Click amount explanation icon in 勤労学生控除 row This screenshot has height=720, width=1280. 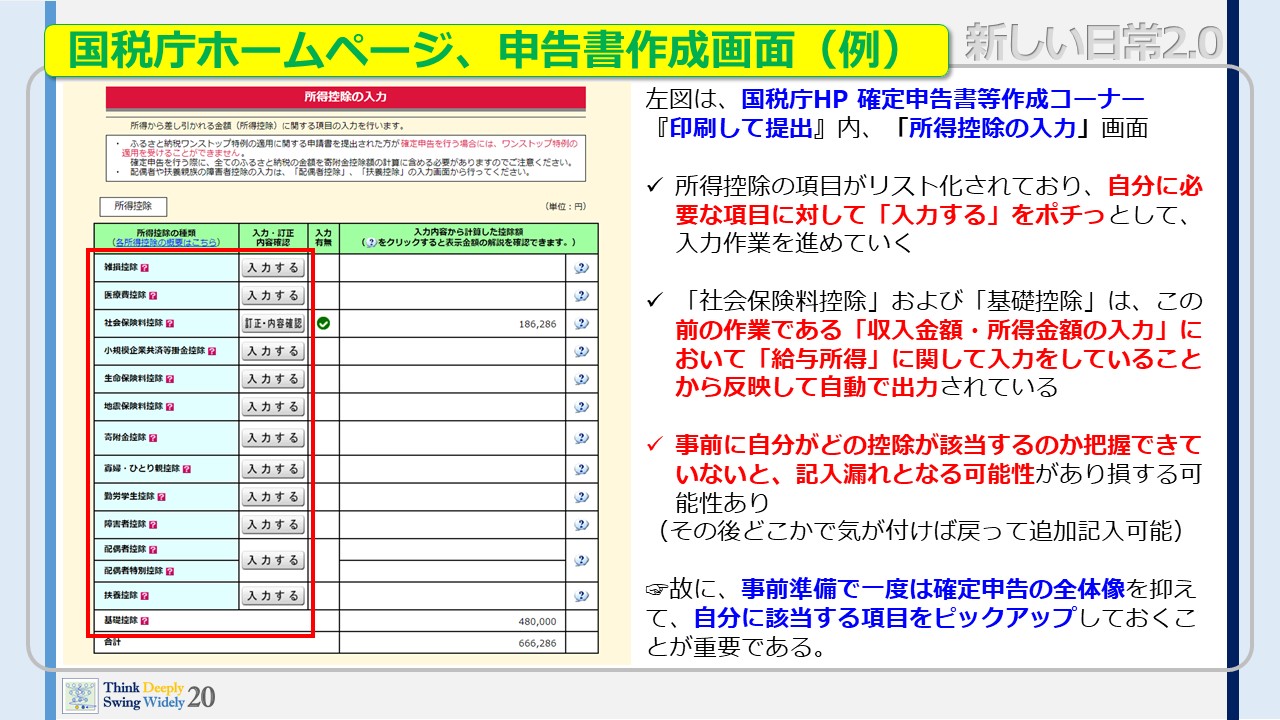click(x=582, y=497)
